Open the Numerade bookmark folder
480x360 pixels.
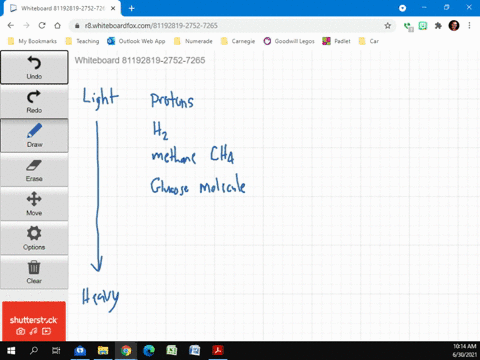(x=193, y=41)
